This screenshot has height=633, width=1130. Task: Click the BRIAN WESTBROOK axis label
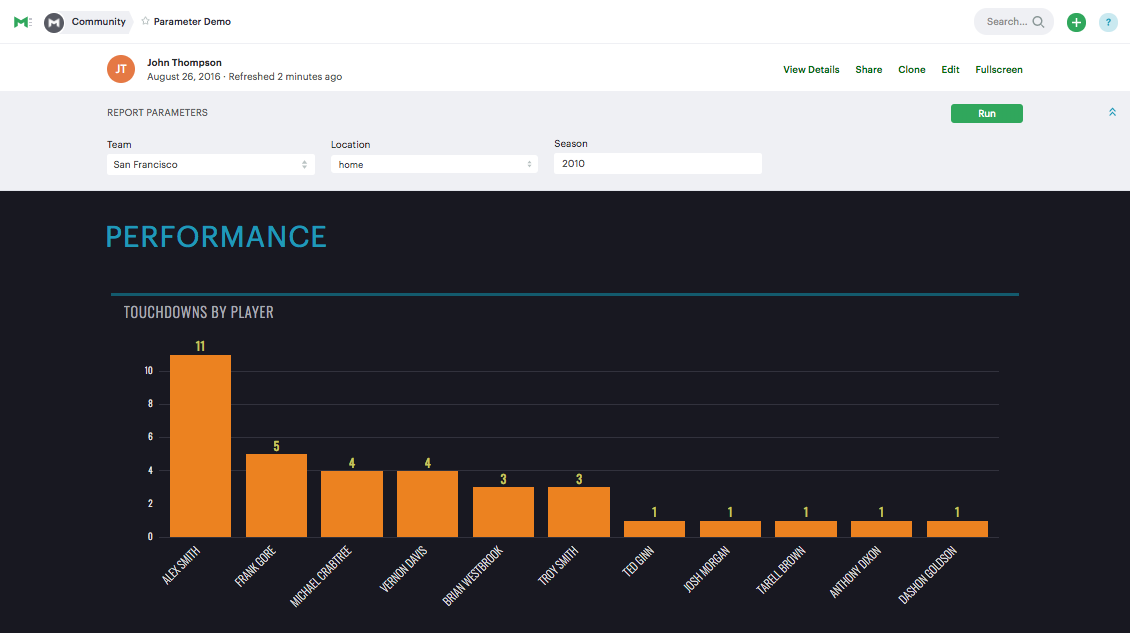pyautogui.click(x=473, y=576)
